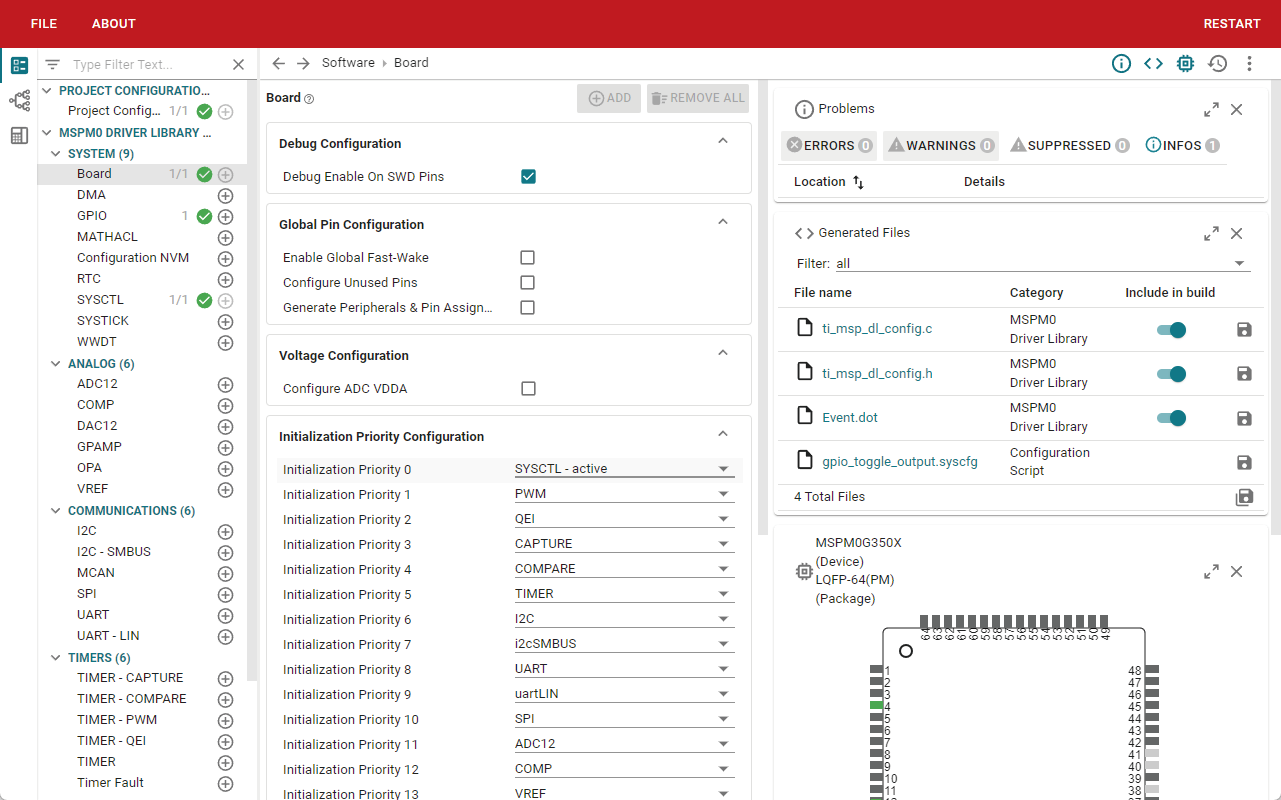Click the ADD button

609,98
